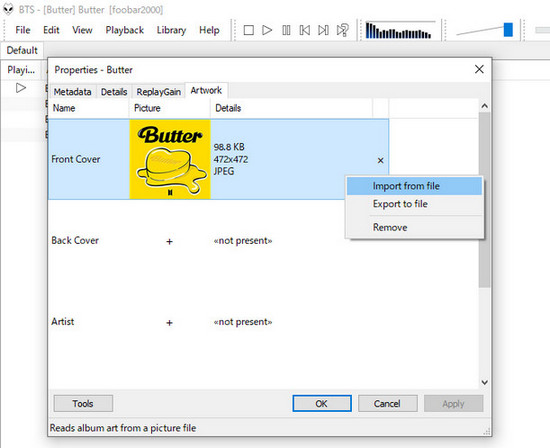This screenshot has height=448, width=550.
Task: Open the View menu
Action: click(x=82, y=30)
